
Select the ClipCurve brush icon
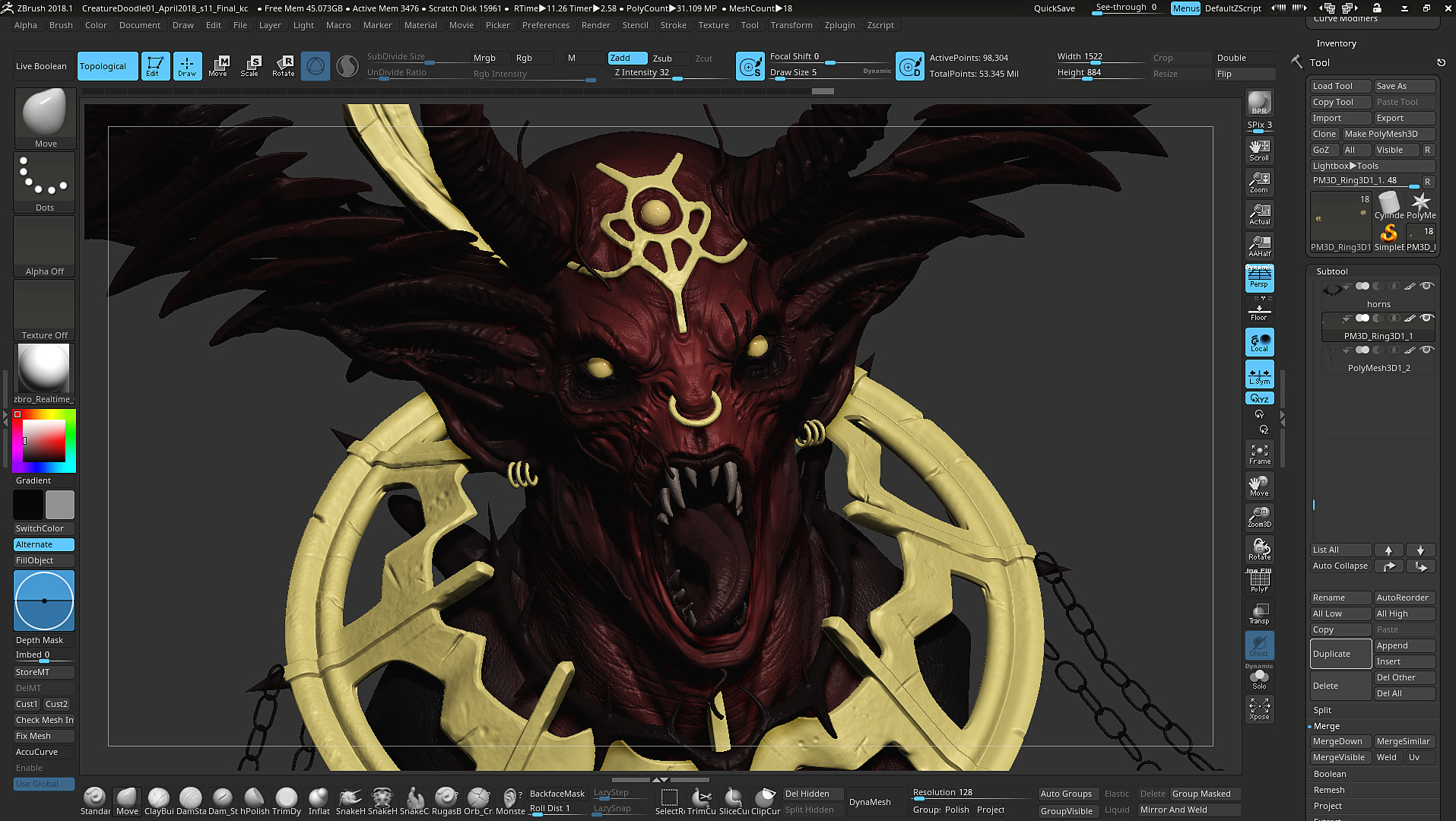[766, 802]
